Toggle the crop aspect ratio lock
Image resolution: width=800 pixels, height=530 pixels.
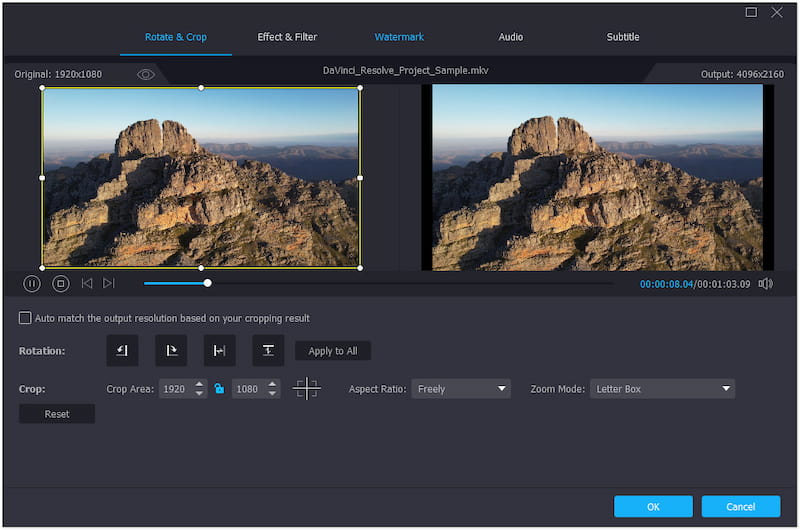pyautogui.click(x=219, y=389)
